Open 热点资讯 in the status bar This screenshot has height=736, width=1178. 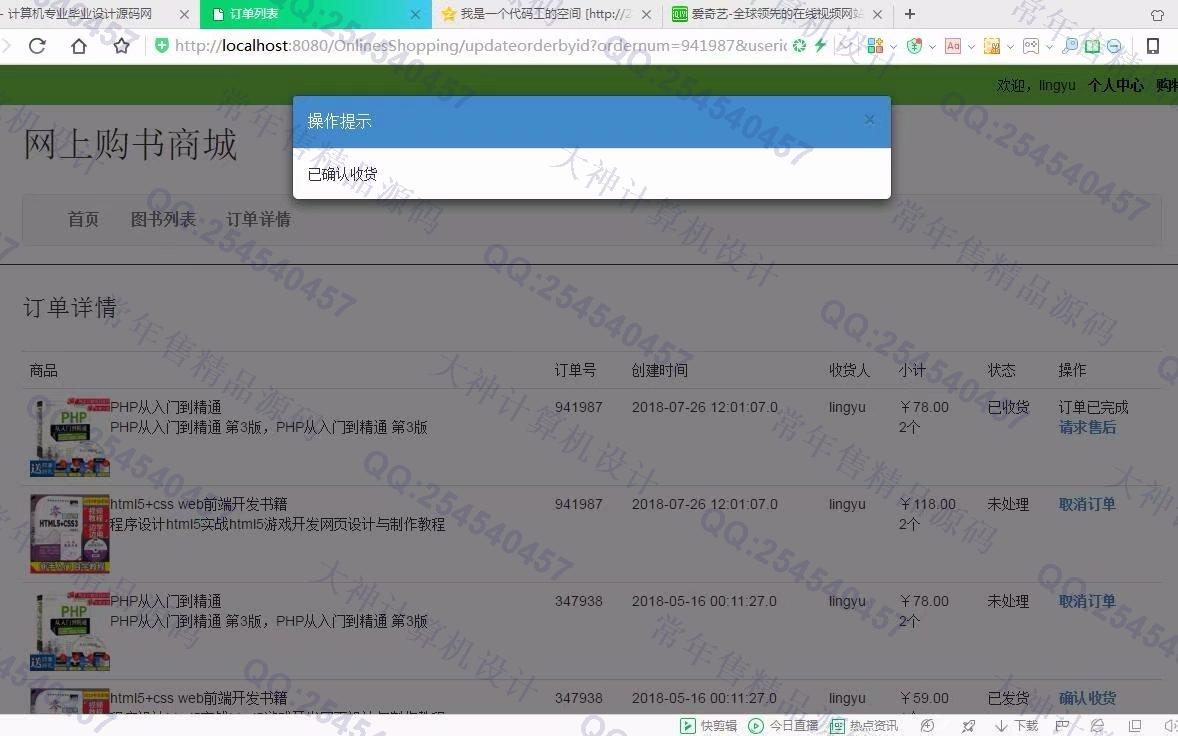pyautogui.click(x=864, y=725)
